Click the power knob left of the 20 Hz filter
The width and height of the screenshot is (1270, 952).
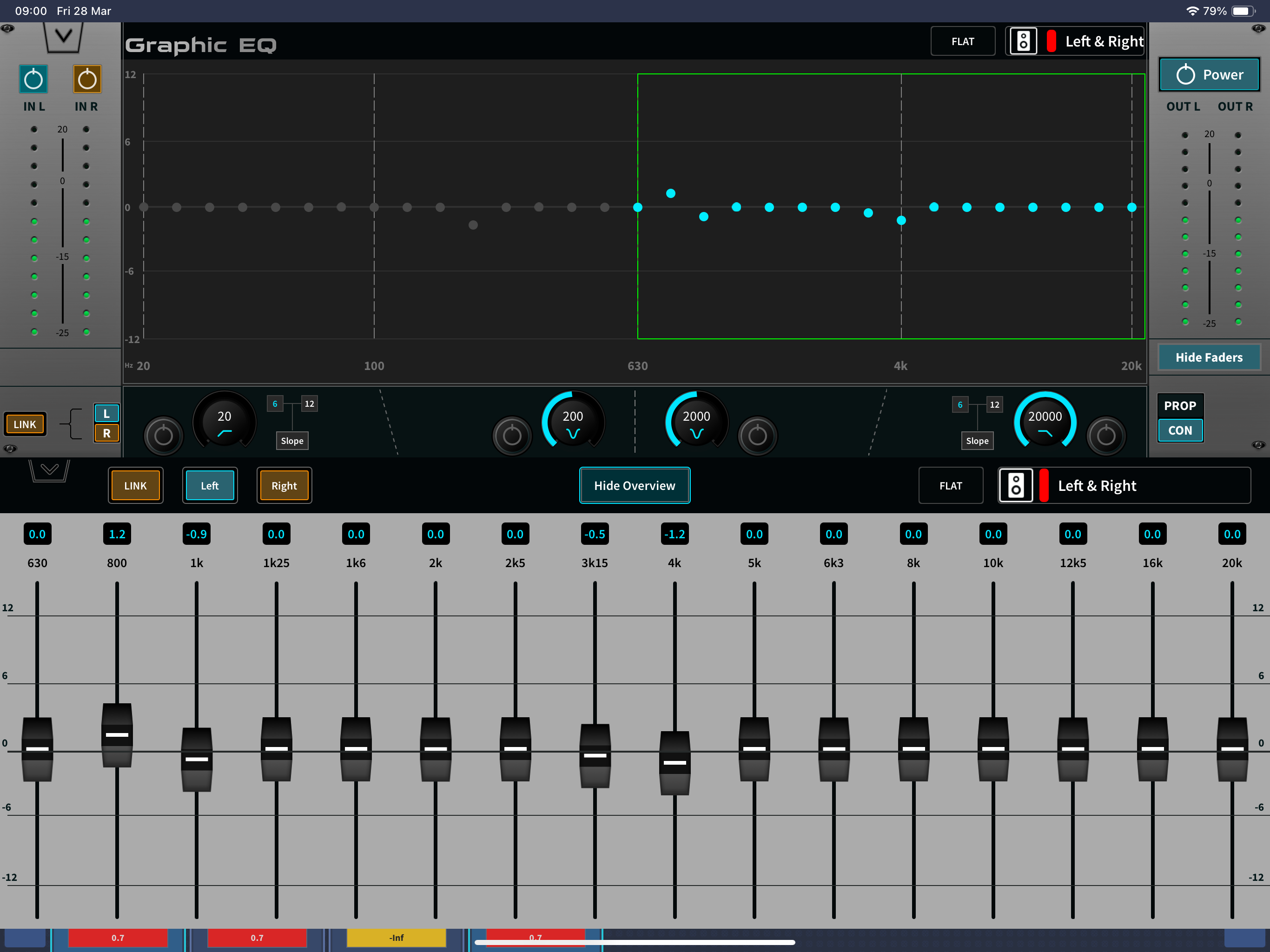(x=164, y=436)
